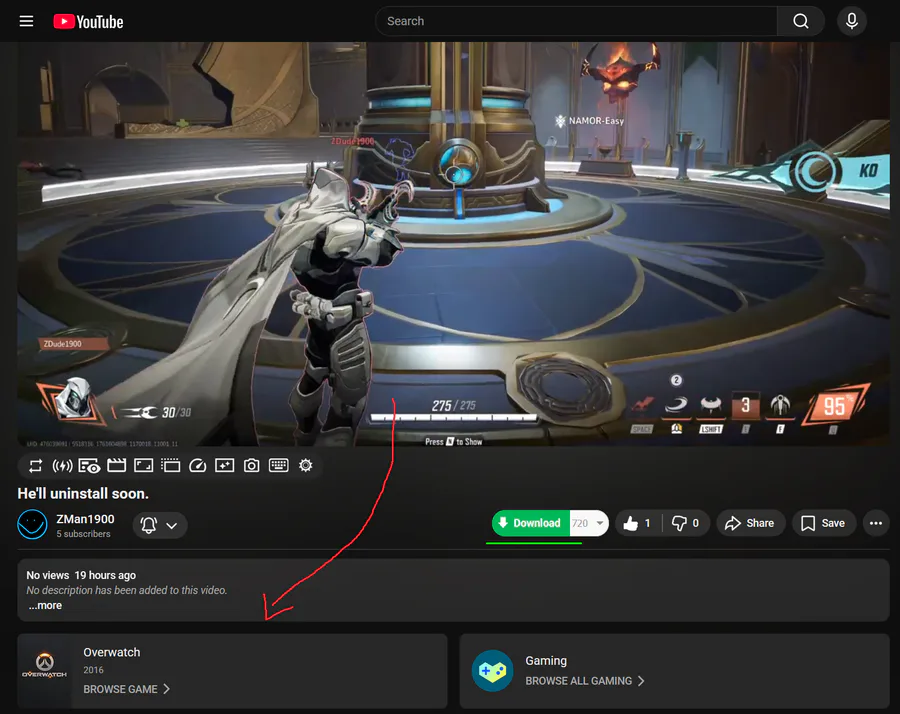Screen dimensions: 900x714
Task: Expand the description with ...more
Action: pyautogui.click(x=45, y=606)
